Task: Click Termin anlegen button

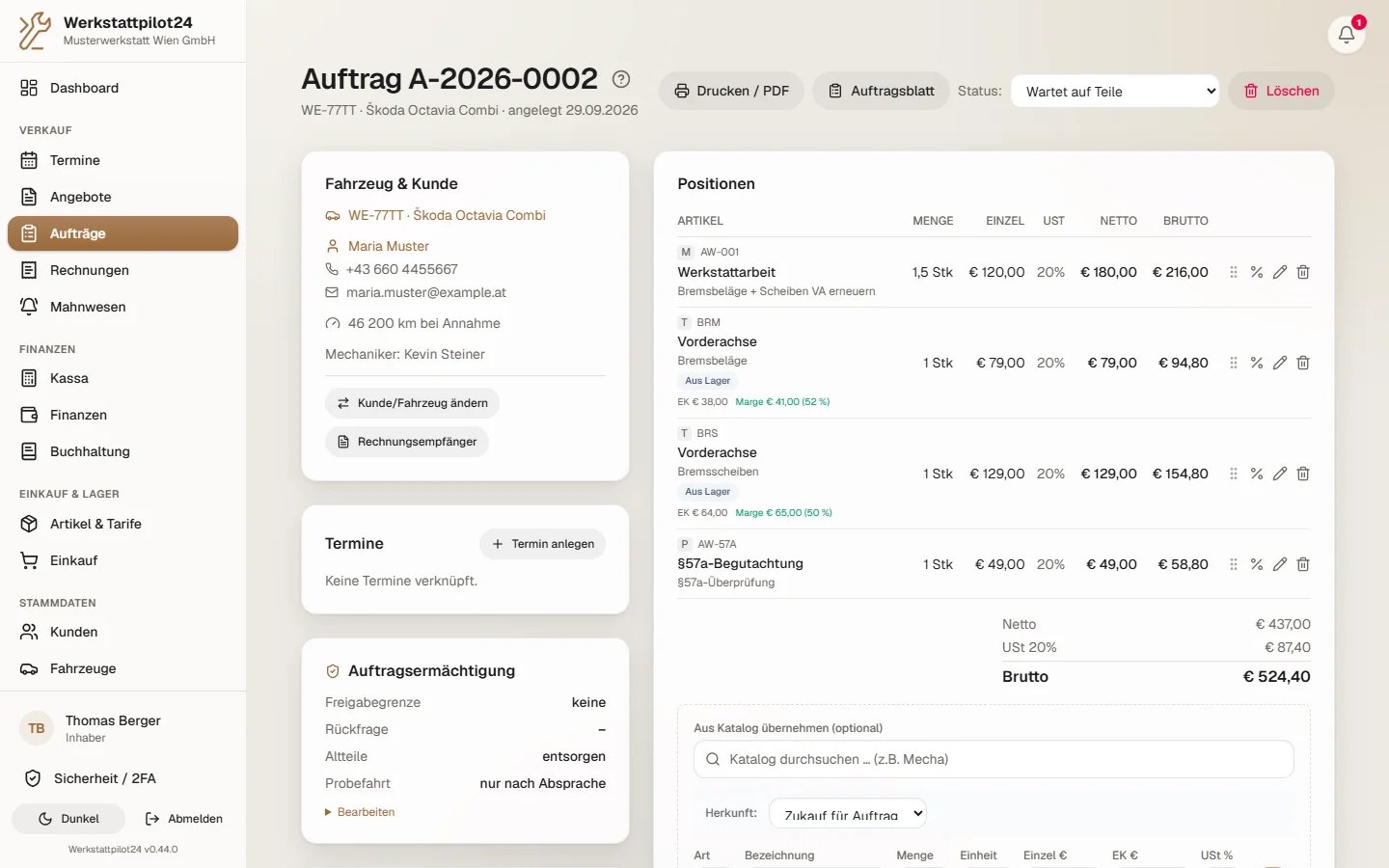Action: [543, 544]
